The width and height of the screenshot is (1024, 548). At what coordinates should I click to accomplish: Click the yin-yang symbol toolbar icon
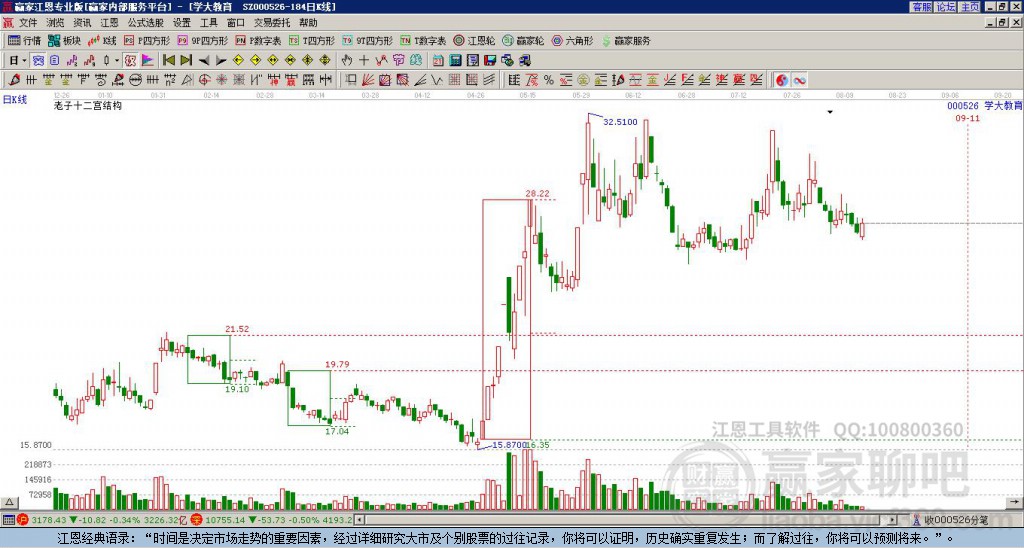click(x=782, y=80)
